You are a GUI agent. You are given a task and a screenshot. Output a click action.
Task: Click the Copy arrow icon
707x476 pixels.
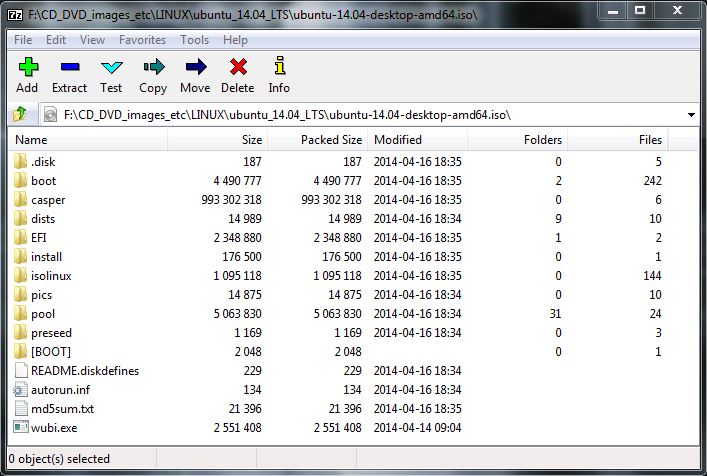click(154, 67)
